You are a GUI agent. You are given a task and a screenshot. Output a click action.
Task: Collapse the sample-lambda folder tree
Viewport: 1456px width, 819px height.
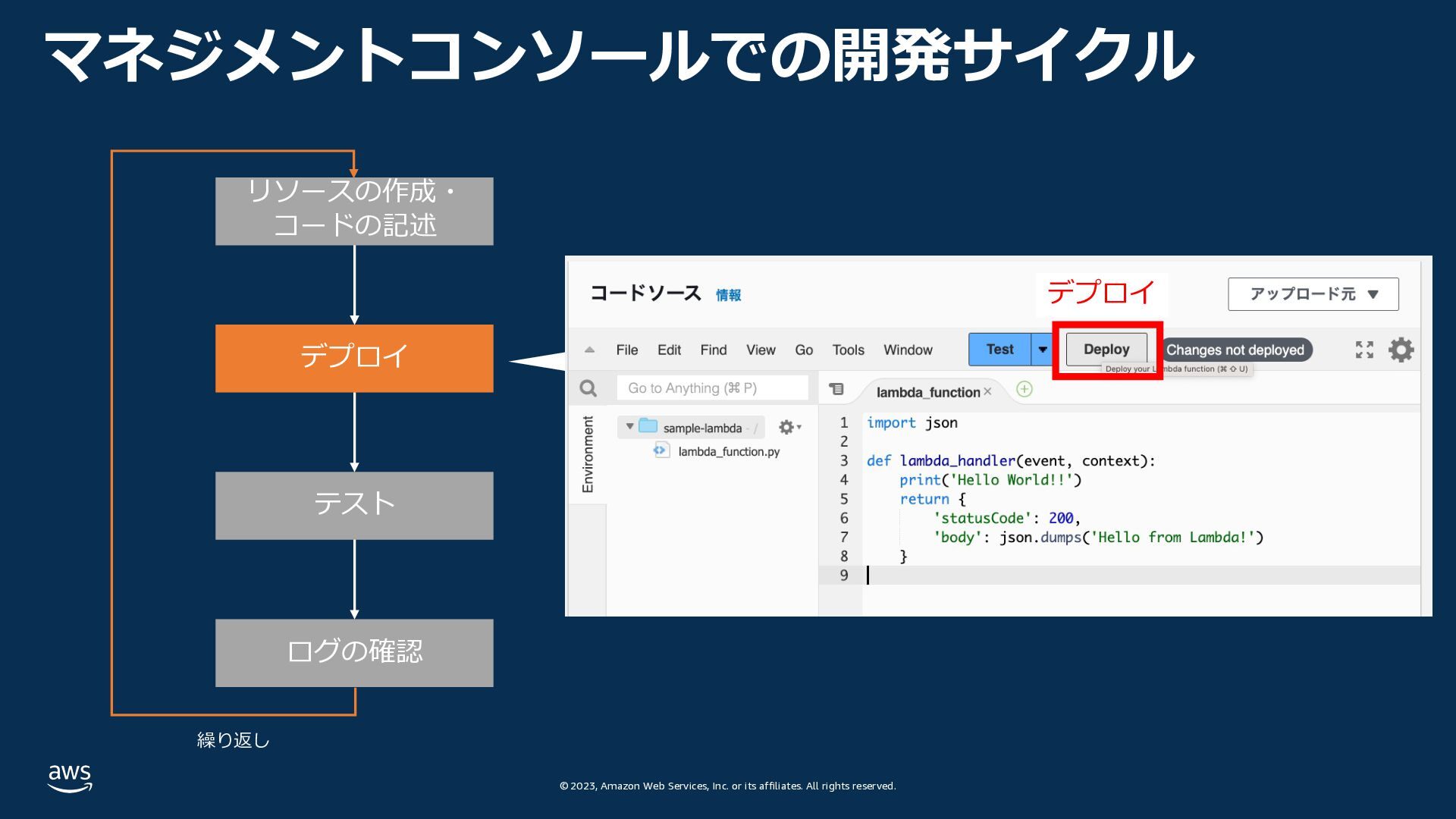click(629, 427)
